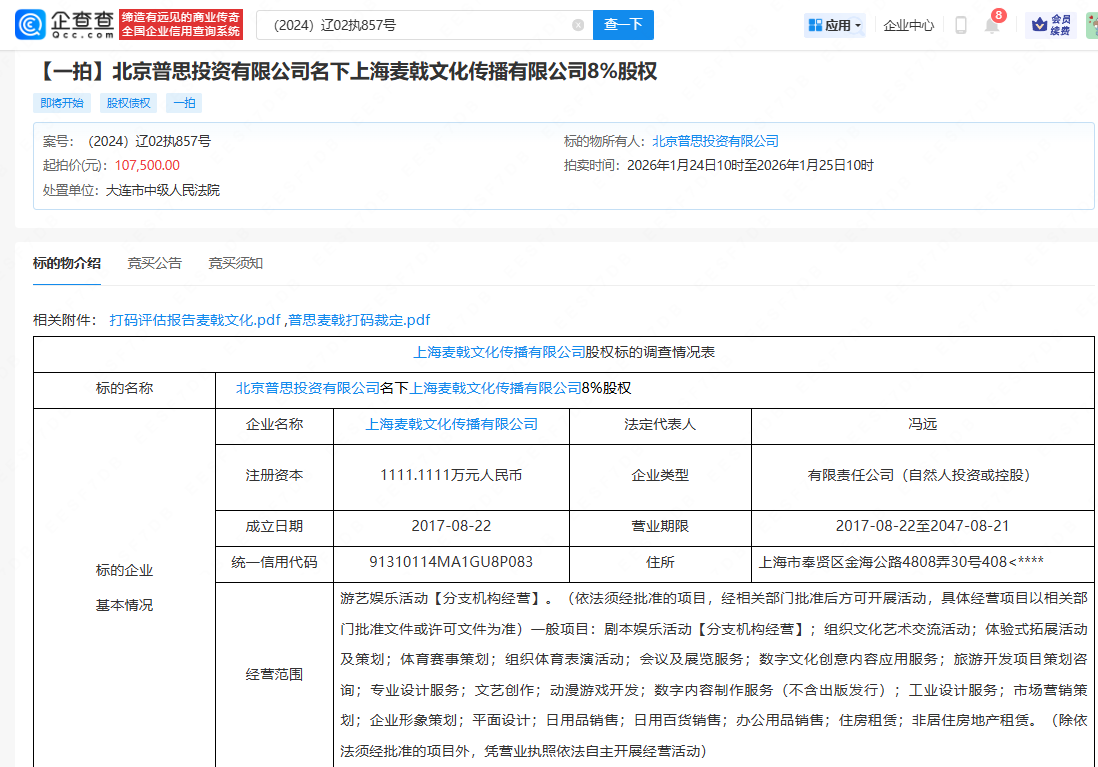Open the 上海麦戟文化传播有限公司 company link
Viewport: 1098px width, 767px height.
pos(453,424)
